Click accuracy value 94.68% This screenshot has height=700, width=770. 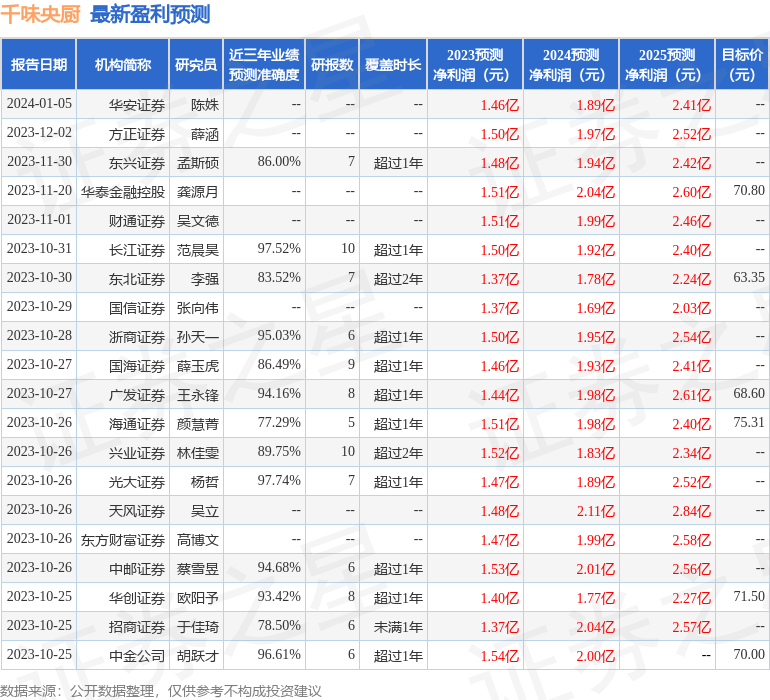[279, 567]
